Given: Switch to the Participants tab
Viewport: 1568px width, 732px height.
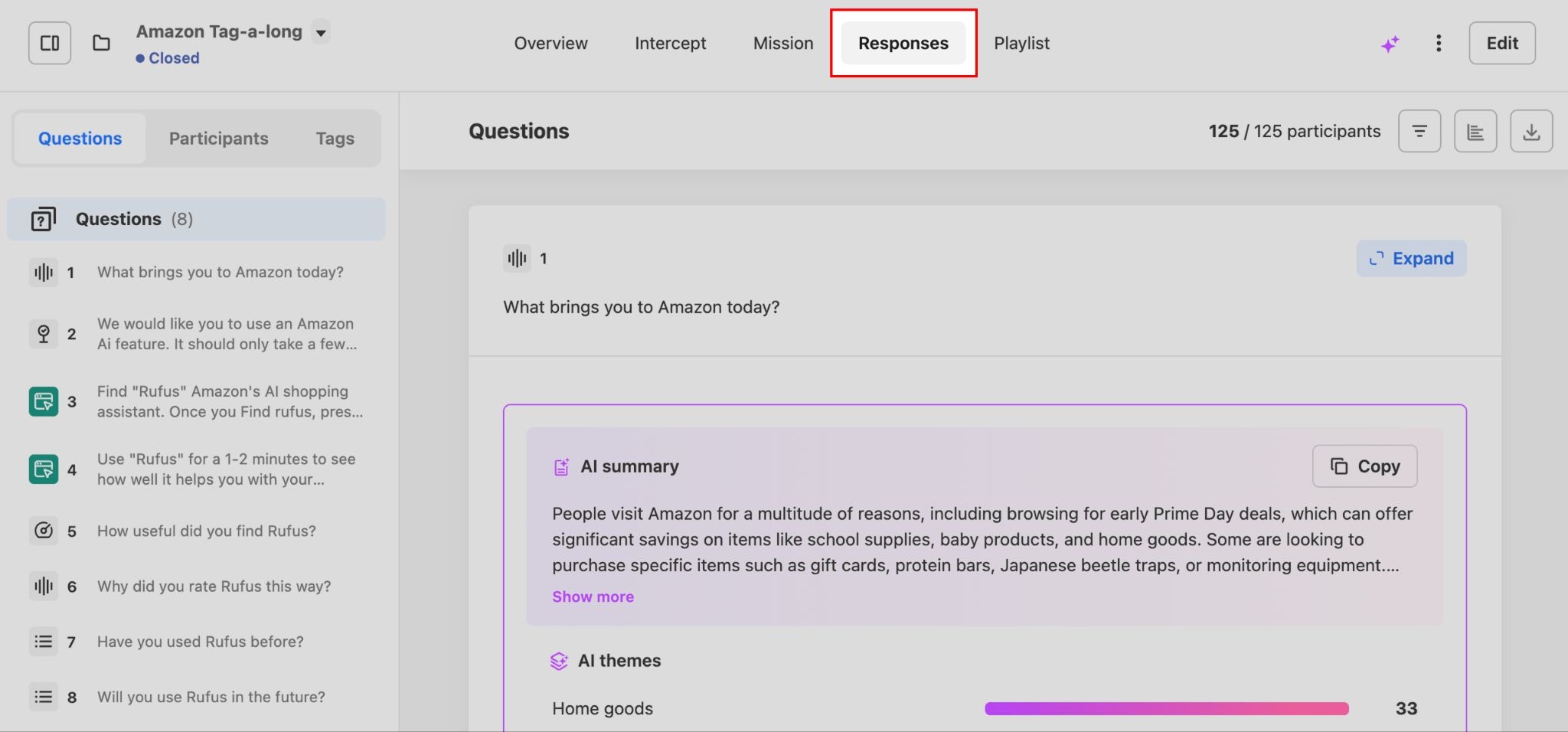Looking at the screenshot, I should coord(218,139).
